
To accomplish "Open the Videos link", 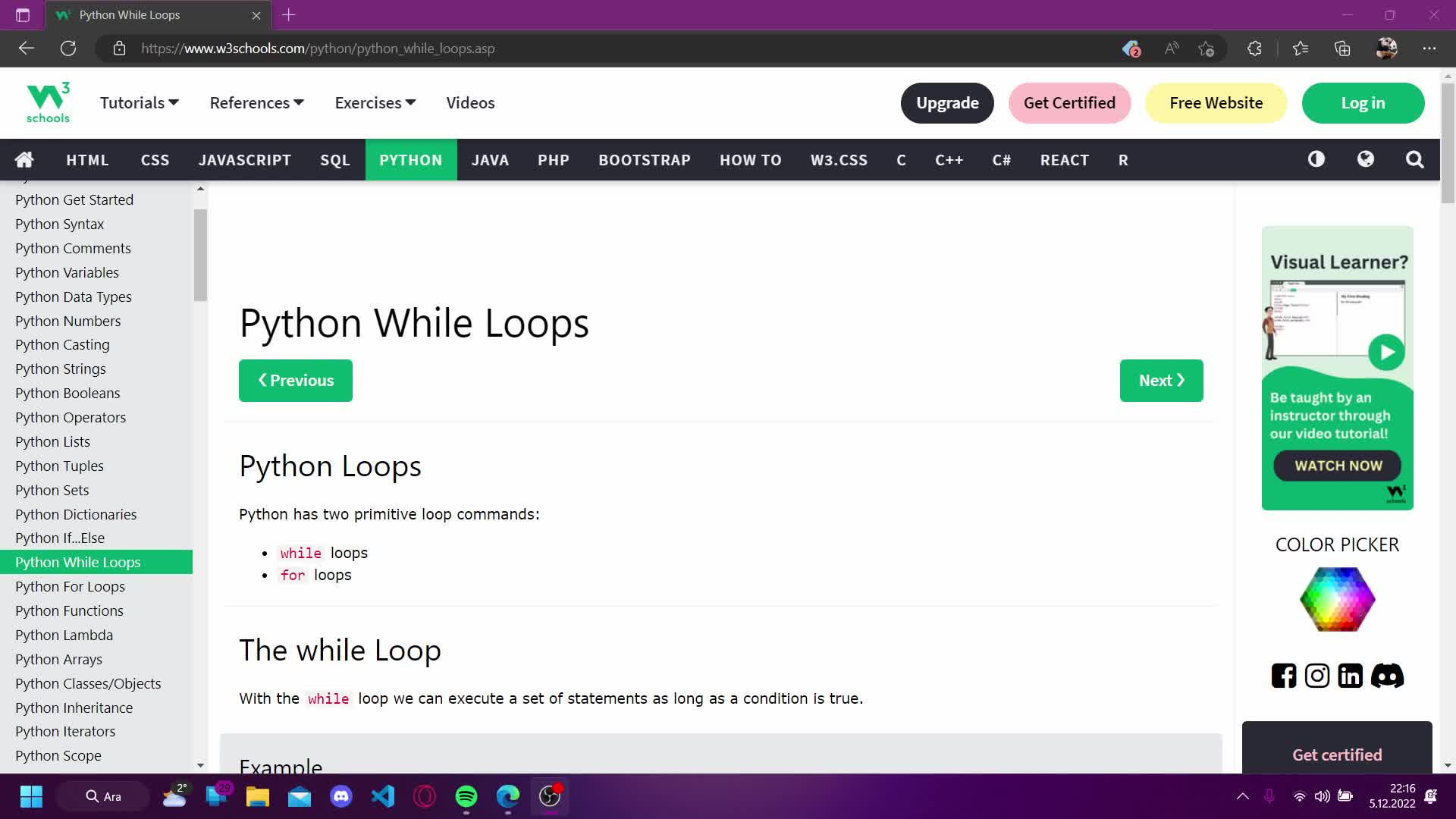I will pyautogui.click(x=470, y=102).
